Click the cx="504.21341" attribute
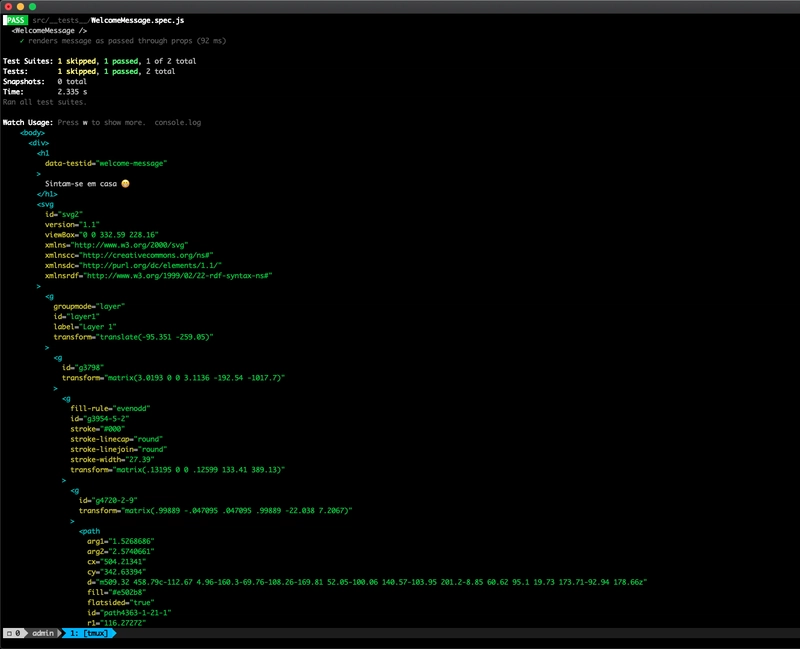 [117, 561]
